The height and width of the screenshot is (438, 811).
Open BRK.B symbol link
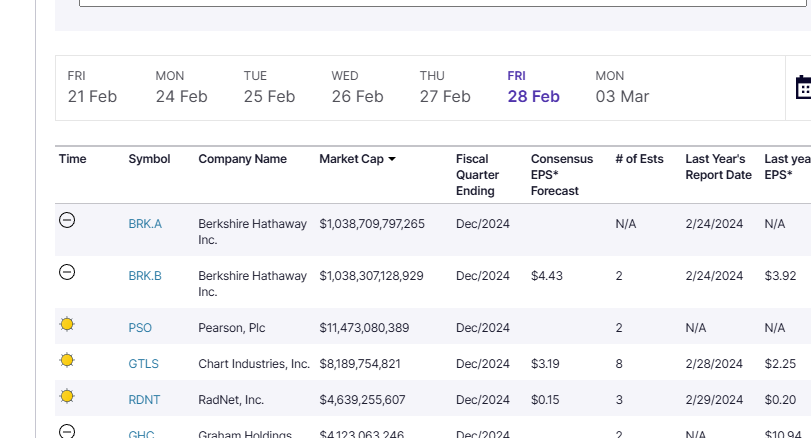pos(145,276)
